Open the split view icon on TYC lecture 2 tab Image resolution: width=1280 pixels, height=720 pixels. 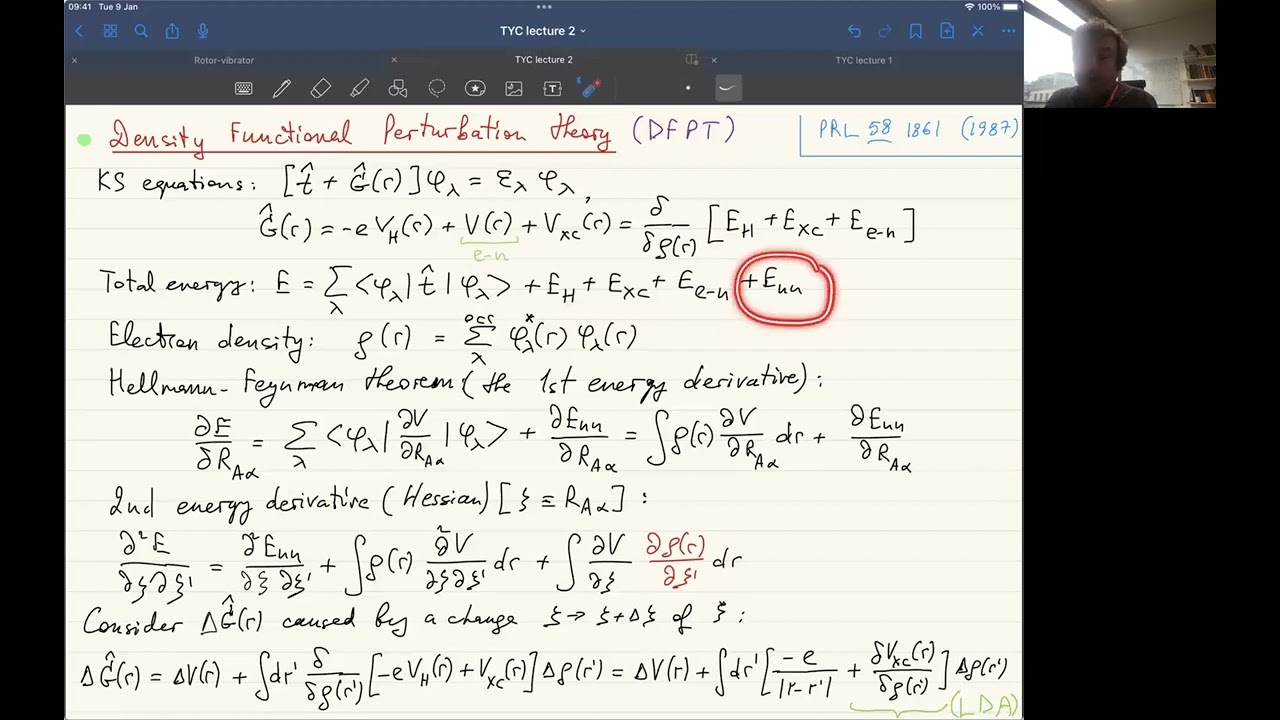(x=691, y=60)
